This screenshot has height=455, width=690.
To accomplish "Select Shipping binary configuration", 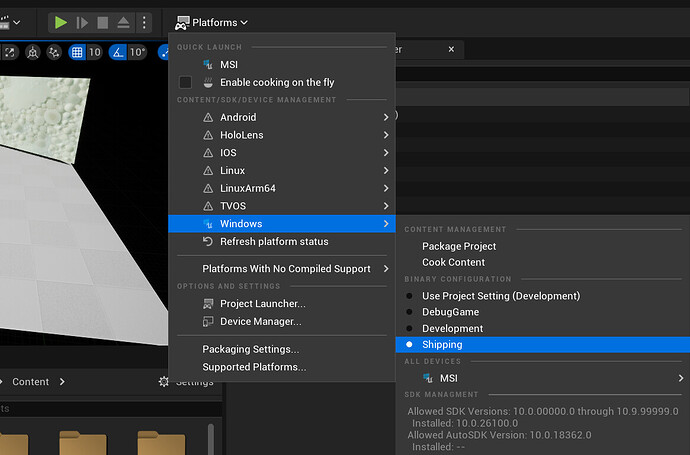I will click(543, 345).
